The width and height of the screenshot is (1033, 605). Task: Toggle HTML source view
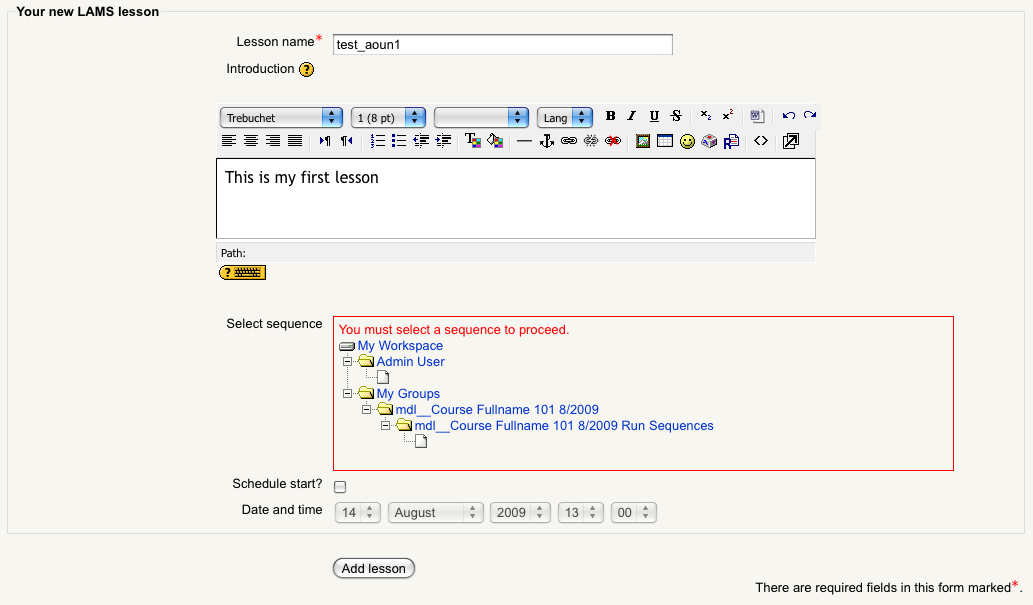761,142
